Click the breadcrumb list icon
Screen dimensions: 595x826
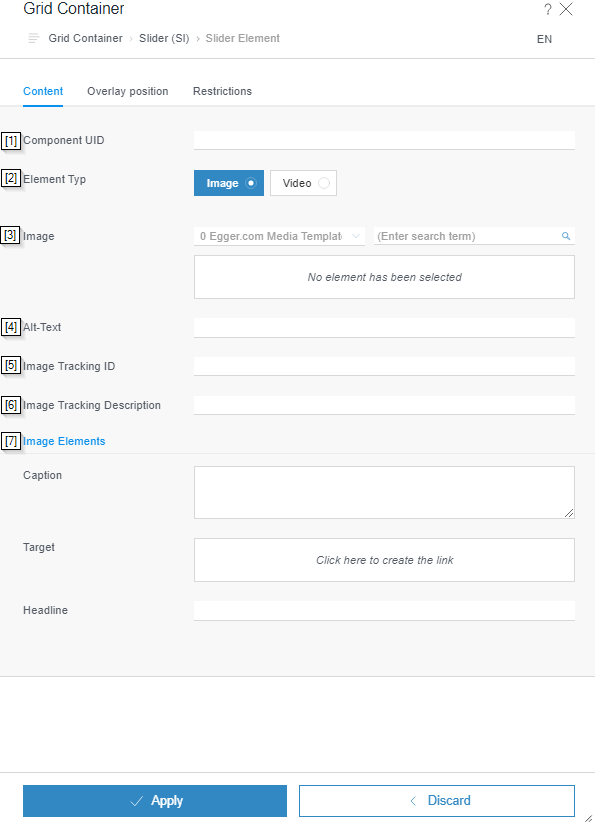(x=34, y=38)
